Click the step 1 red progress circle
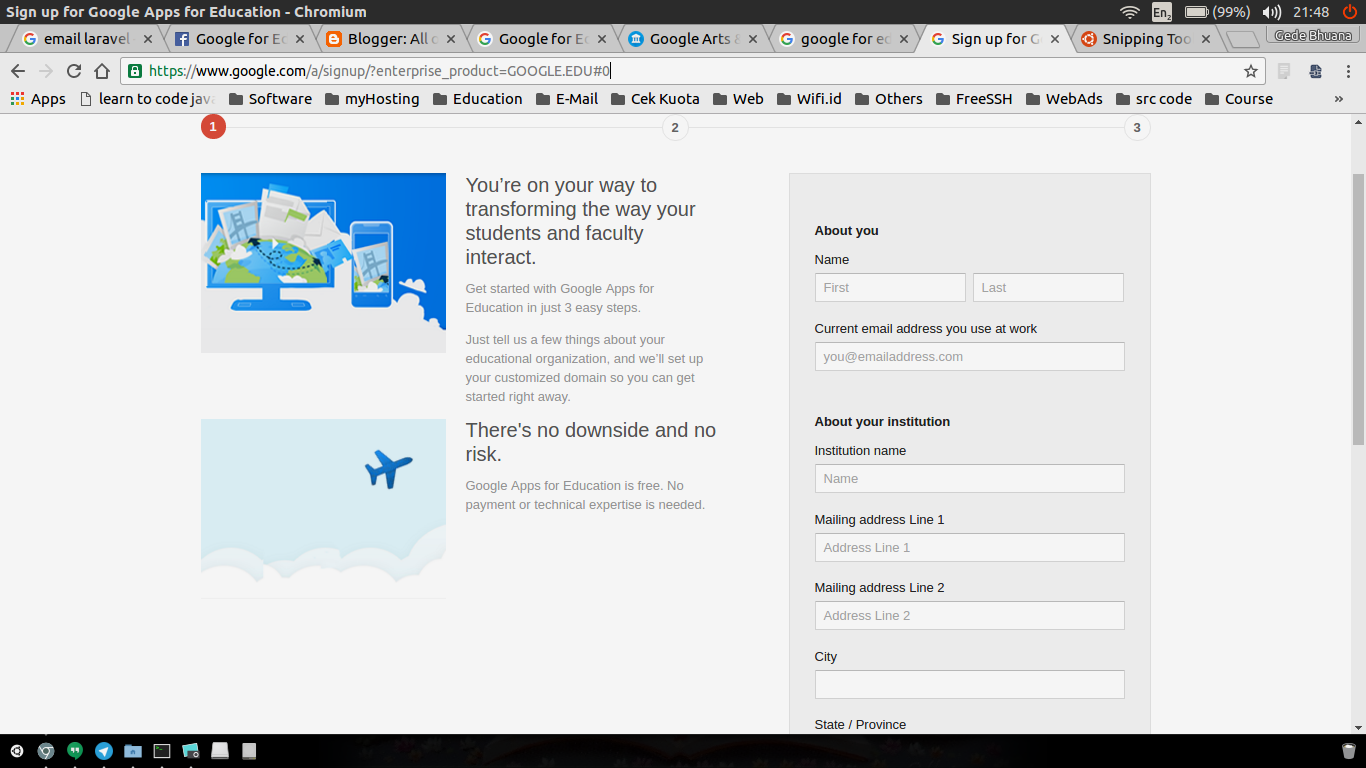This screenshot has width=1366, height=768. point(213,127)
